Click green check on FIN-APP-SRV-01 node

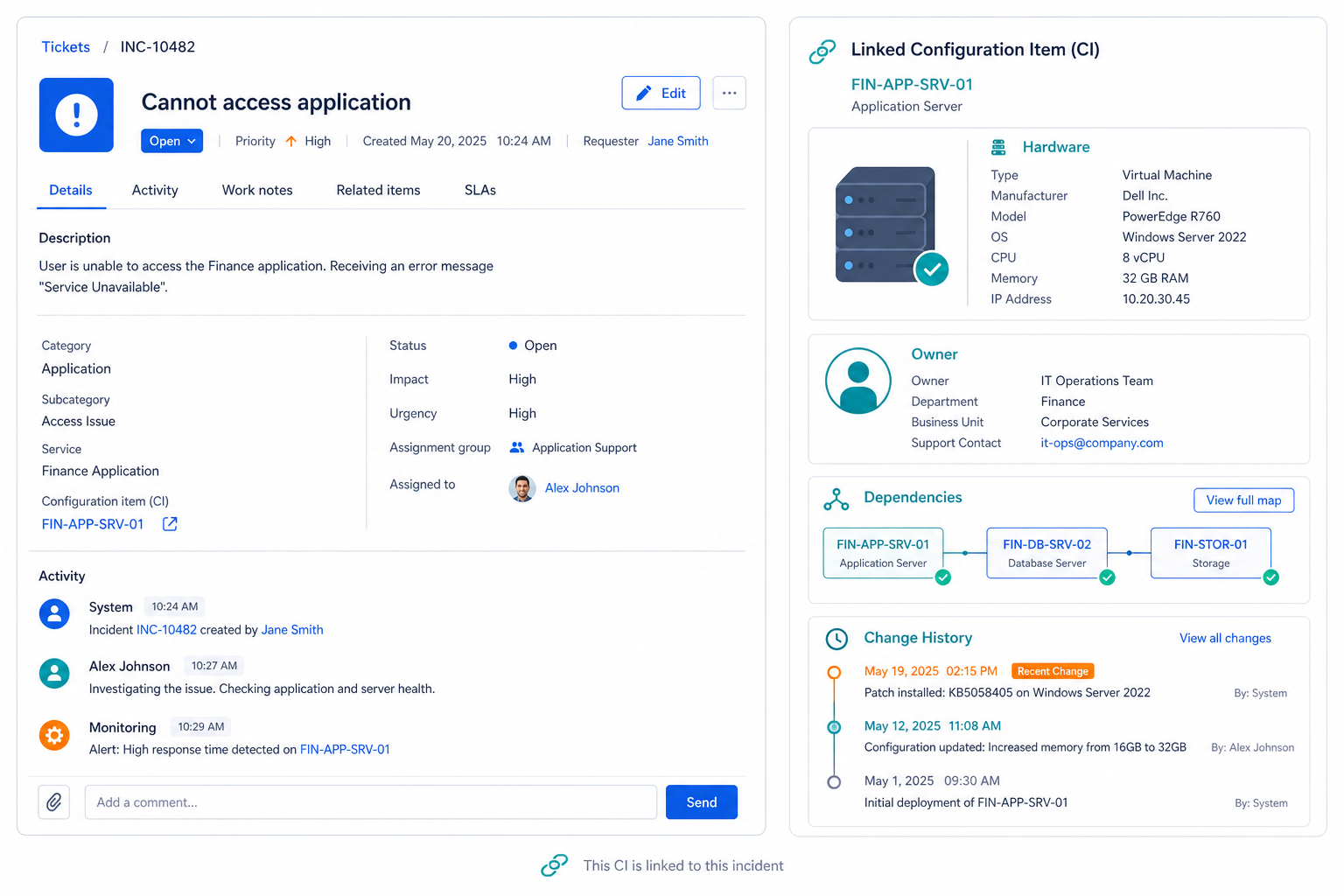click(x=943, y=577)
